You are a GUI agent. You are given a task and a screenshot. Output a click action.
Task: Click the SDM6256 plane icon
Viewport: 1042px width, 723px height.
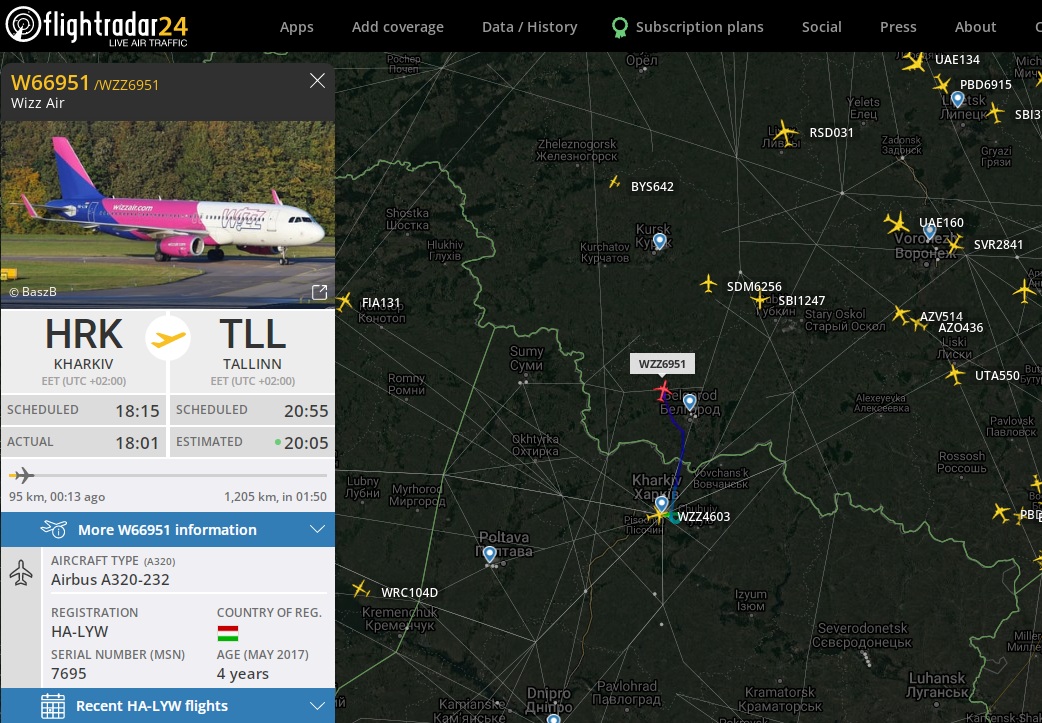(708, 284)
